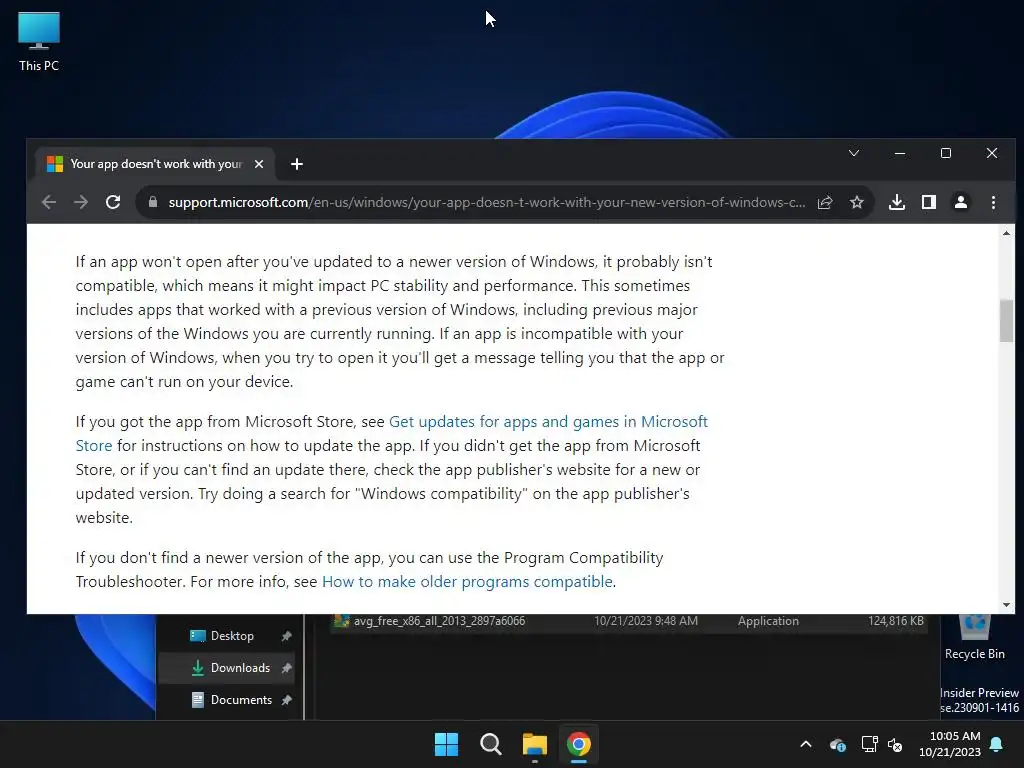Click OneDrive cloud tray icon
The width and height of the screenshot is (1024, 768).
[838, 744]
